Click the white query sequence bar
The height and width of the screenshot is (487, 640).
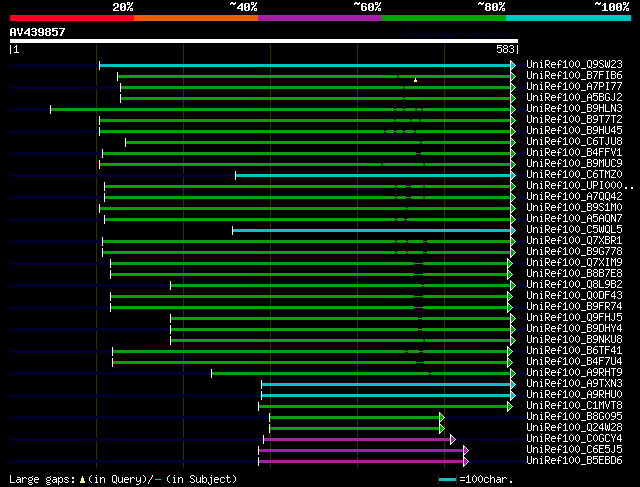tap(264, 41)
